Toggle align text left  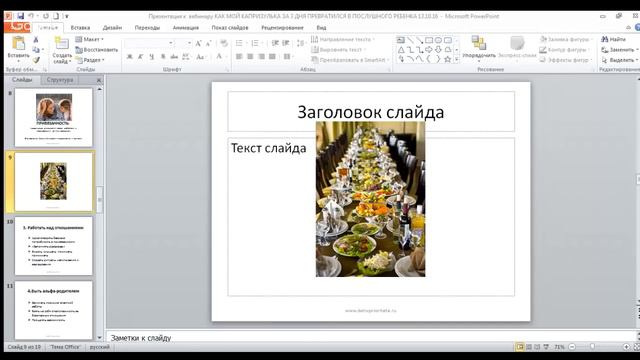239,57
